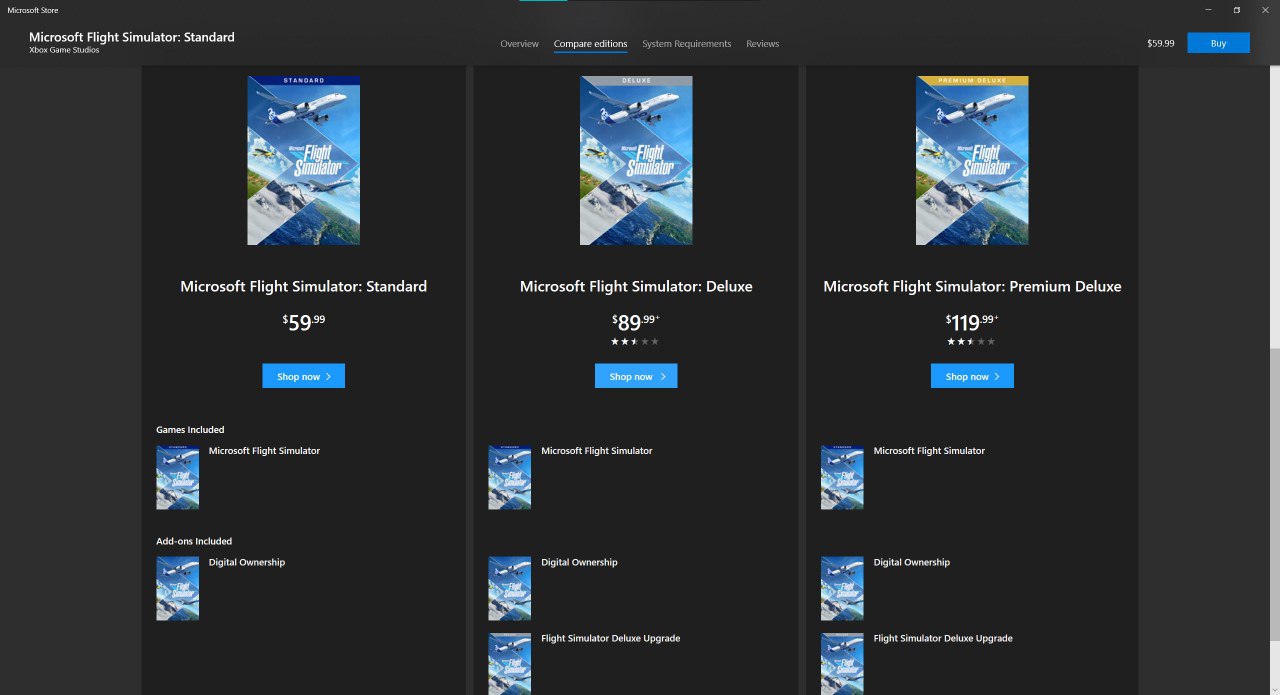
Task: Restore down the Microsoft Store window
Action: [1236, 10]
